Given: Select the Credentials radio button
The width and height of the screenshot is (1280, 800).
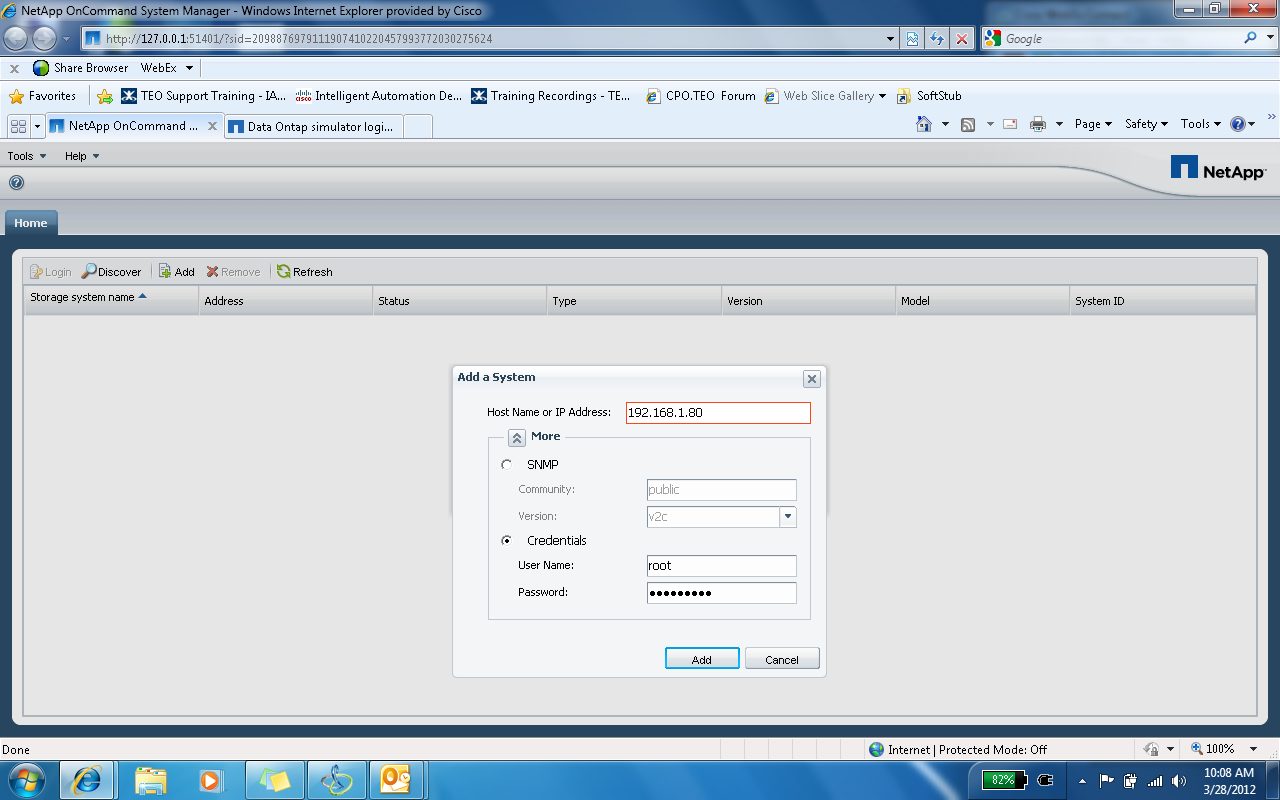Looking at the screenshot, I should coord(507,541).
